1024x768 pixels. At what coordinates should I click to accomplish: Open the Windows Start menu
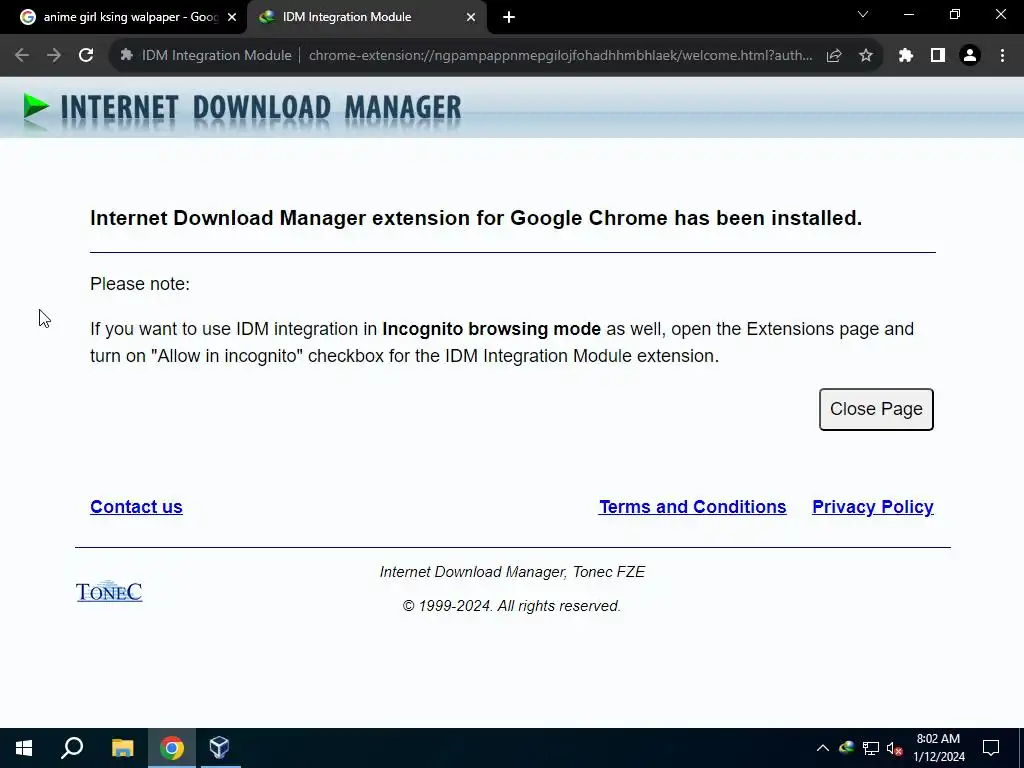point(24,748)
